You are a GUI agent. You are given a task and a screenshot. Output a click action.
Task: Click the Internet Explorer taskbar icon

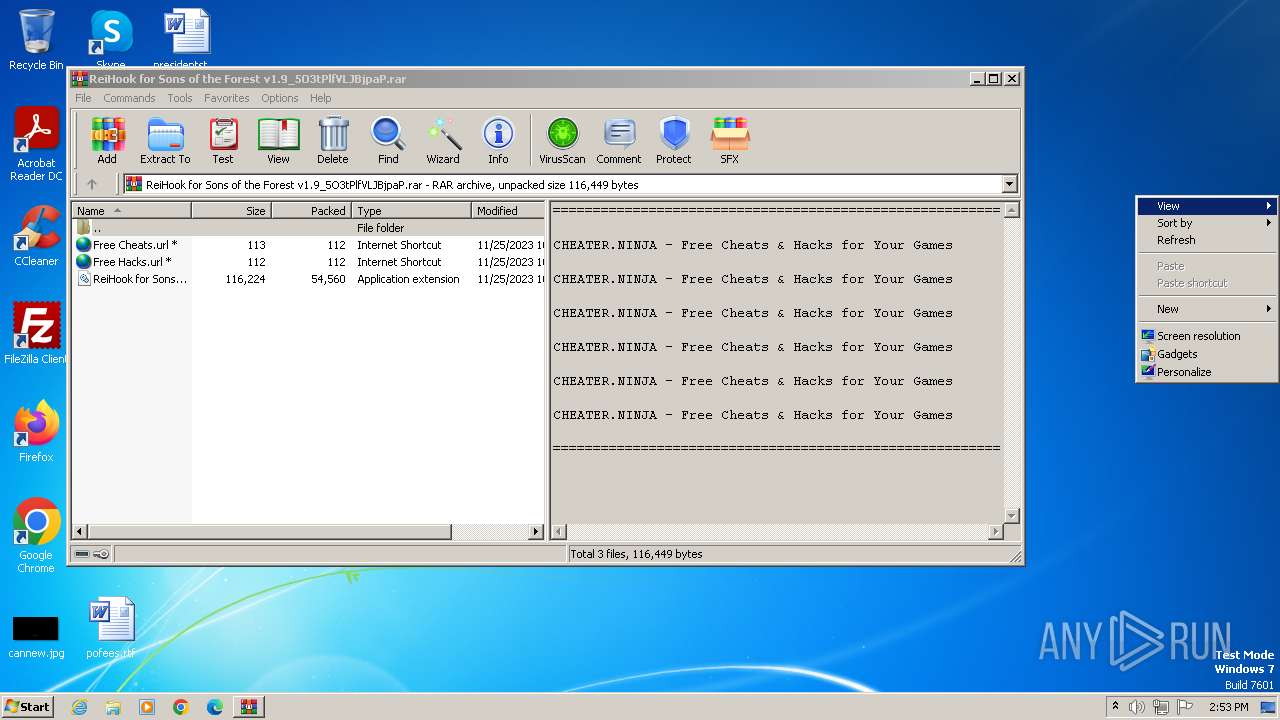click(x=79, y=707)
